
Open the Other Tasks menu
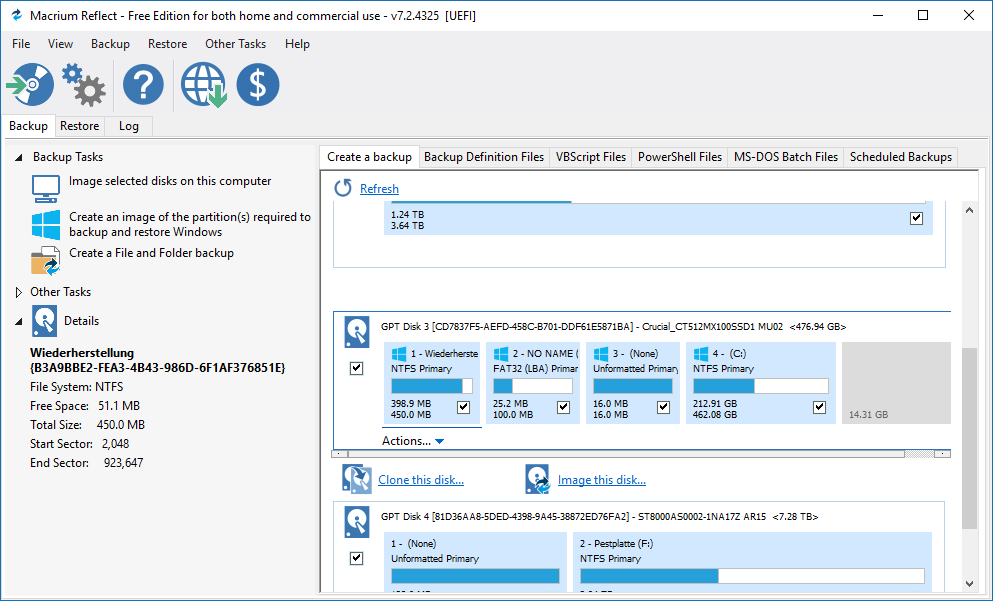coord(235,44)
